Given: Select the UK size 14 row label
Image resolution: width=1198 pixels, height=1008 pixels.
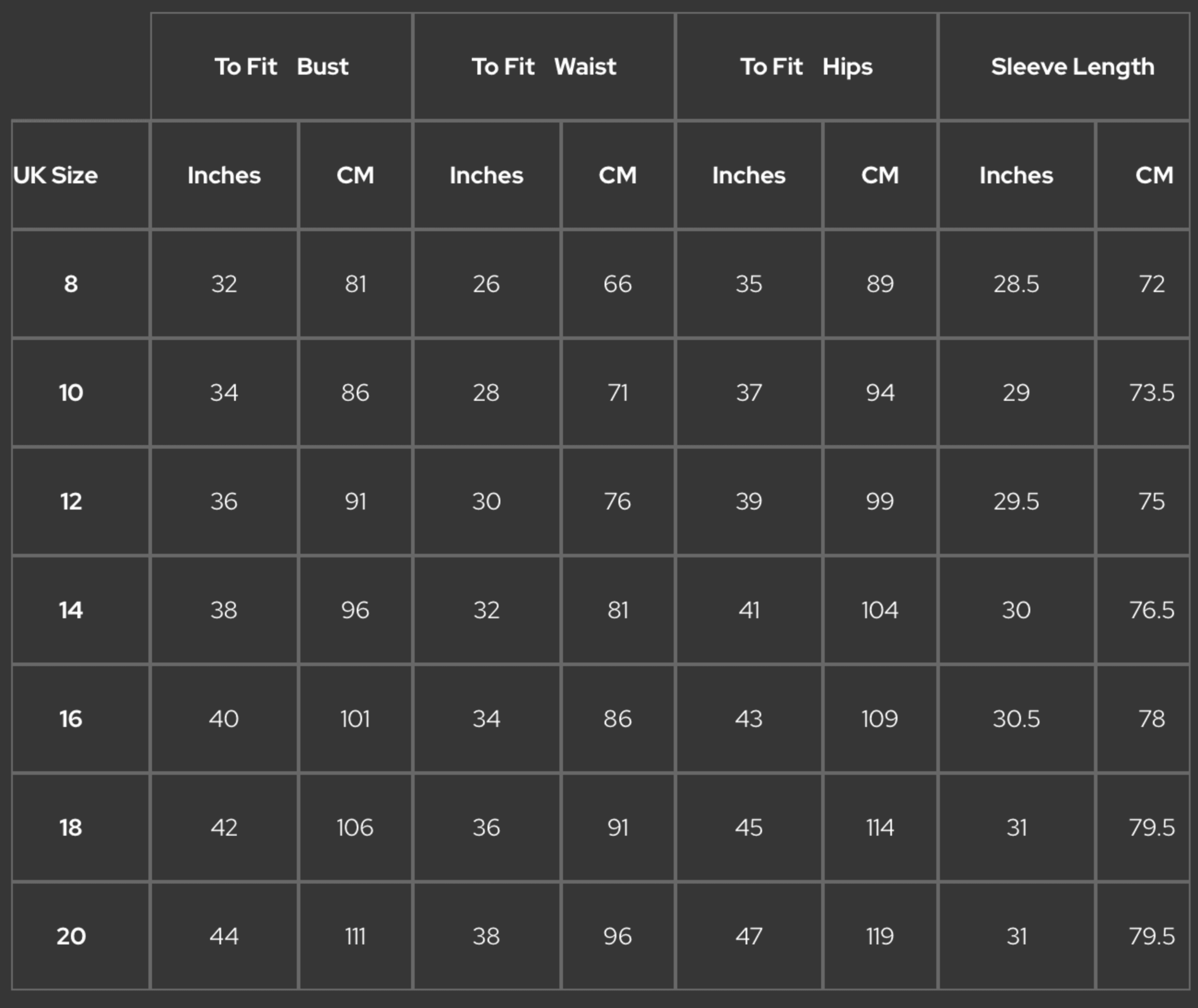Looking at the screenshot, I should 71,610.
